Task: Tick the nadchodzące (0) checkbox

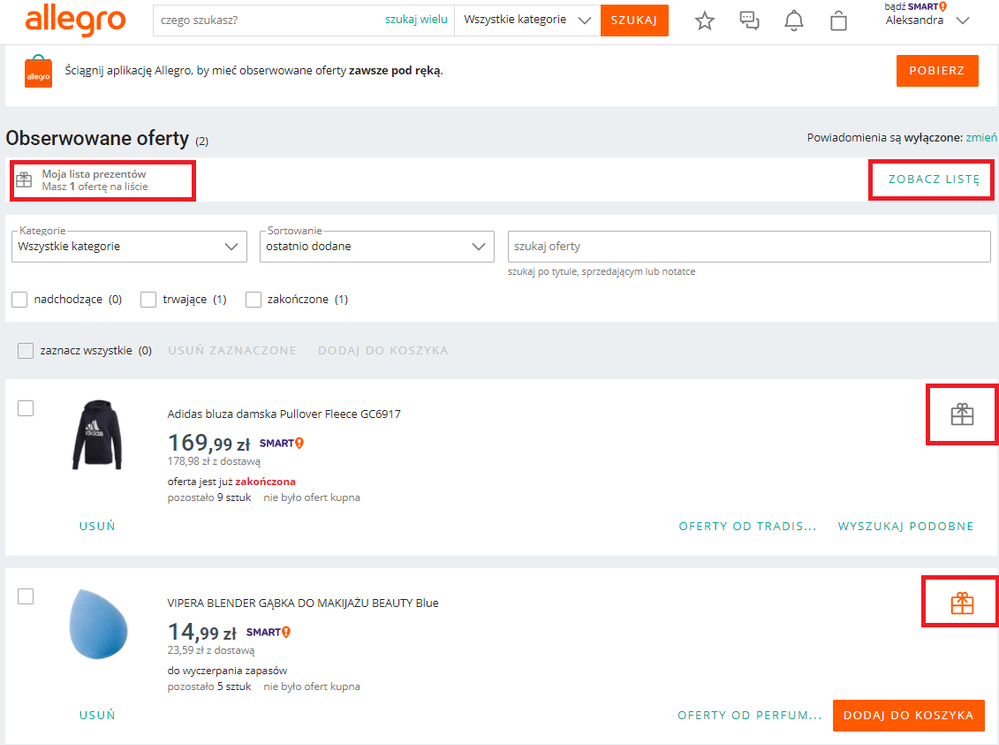Action: (x=20, y=300)
